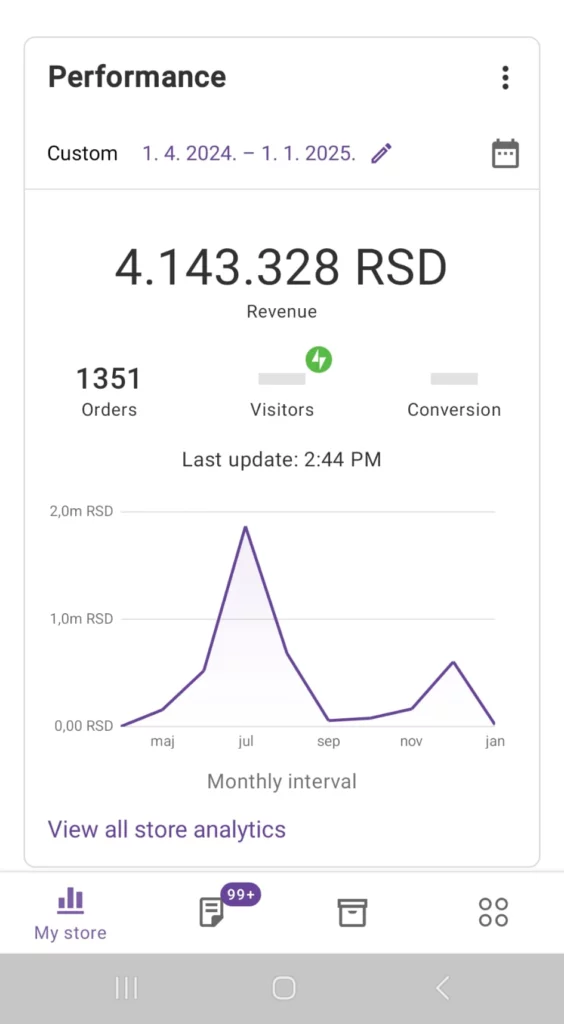
Task: Tap the Android back arrow
Action: [443, 988]
